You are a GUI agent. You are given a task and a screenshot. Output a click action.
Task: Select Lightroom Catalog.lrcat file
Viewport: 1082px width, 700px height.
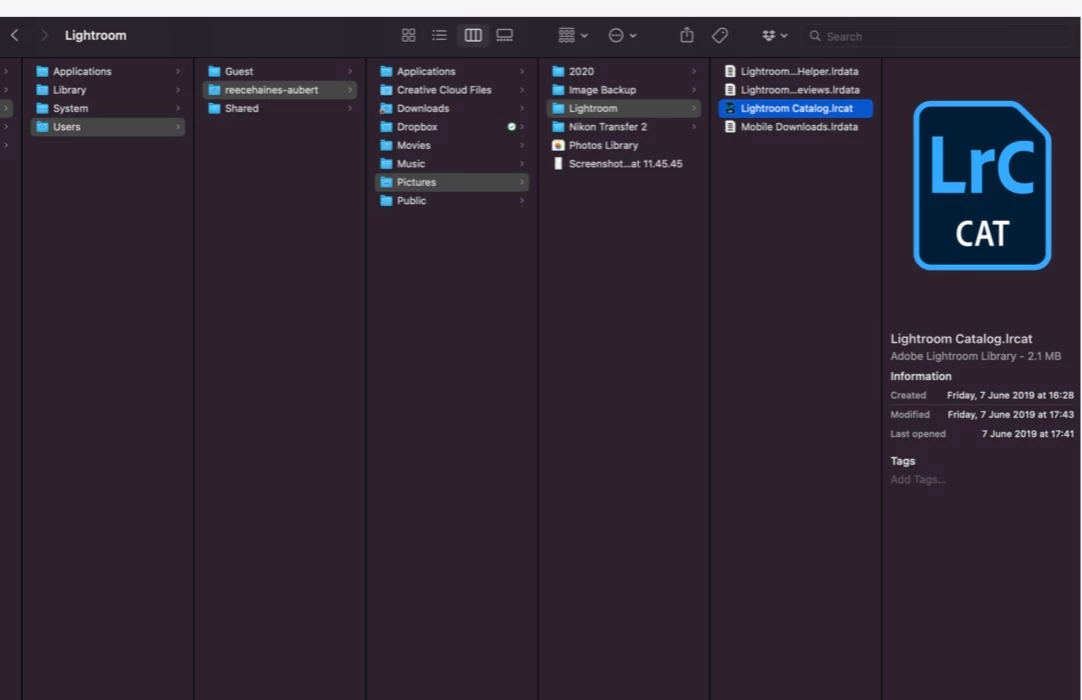[x=796, y=108]
